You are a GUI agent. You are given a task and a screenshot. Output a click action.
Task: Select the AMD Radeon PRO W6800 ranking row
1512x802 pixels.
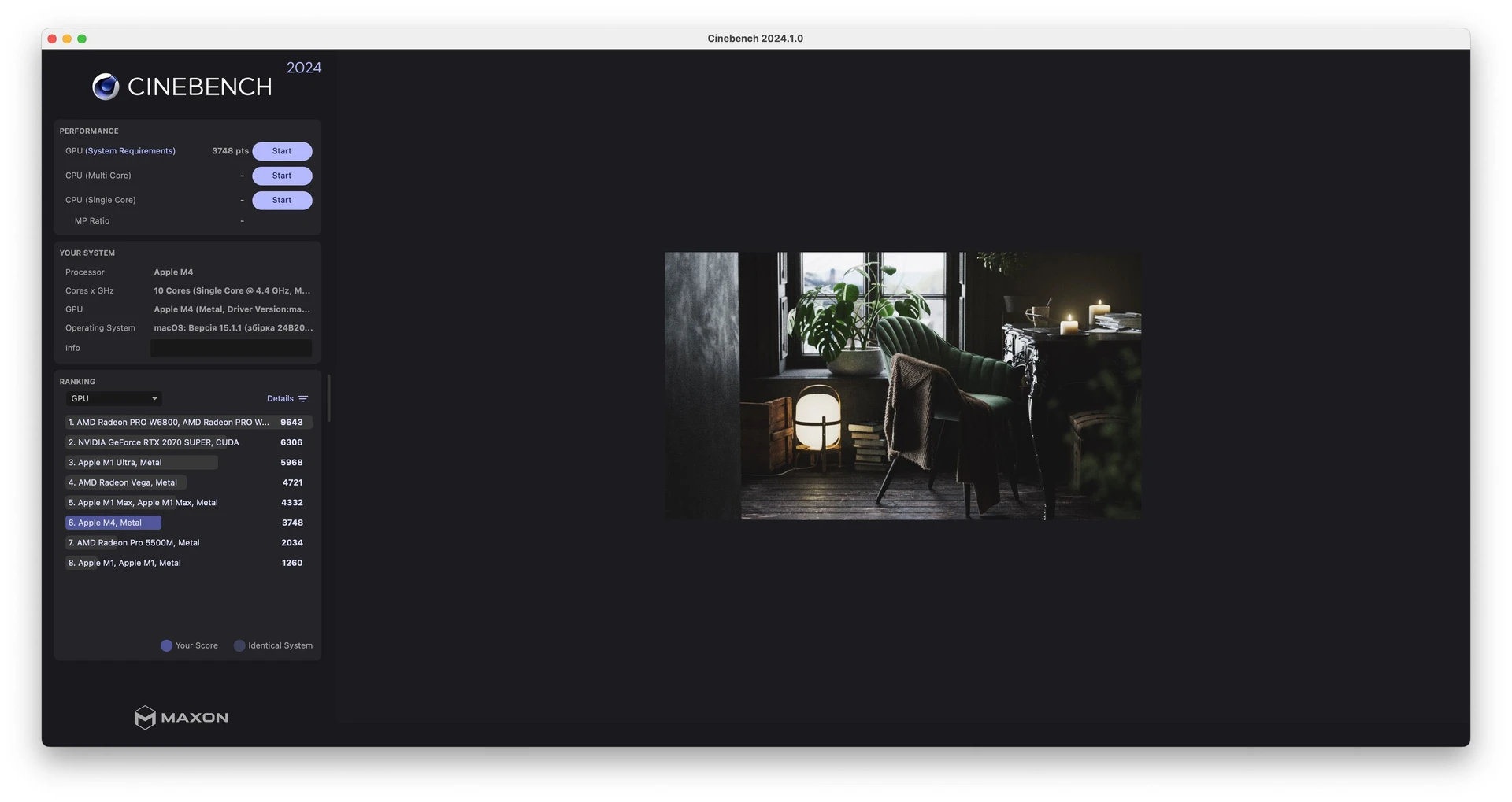(188, 423)
